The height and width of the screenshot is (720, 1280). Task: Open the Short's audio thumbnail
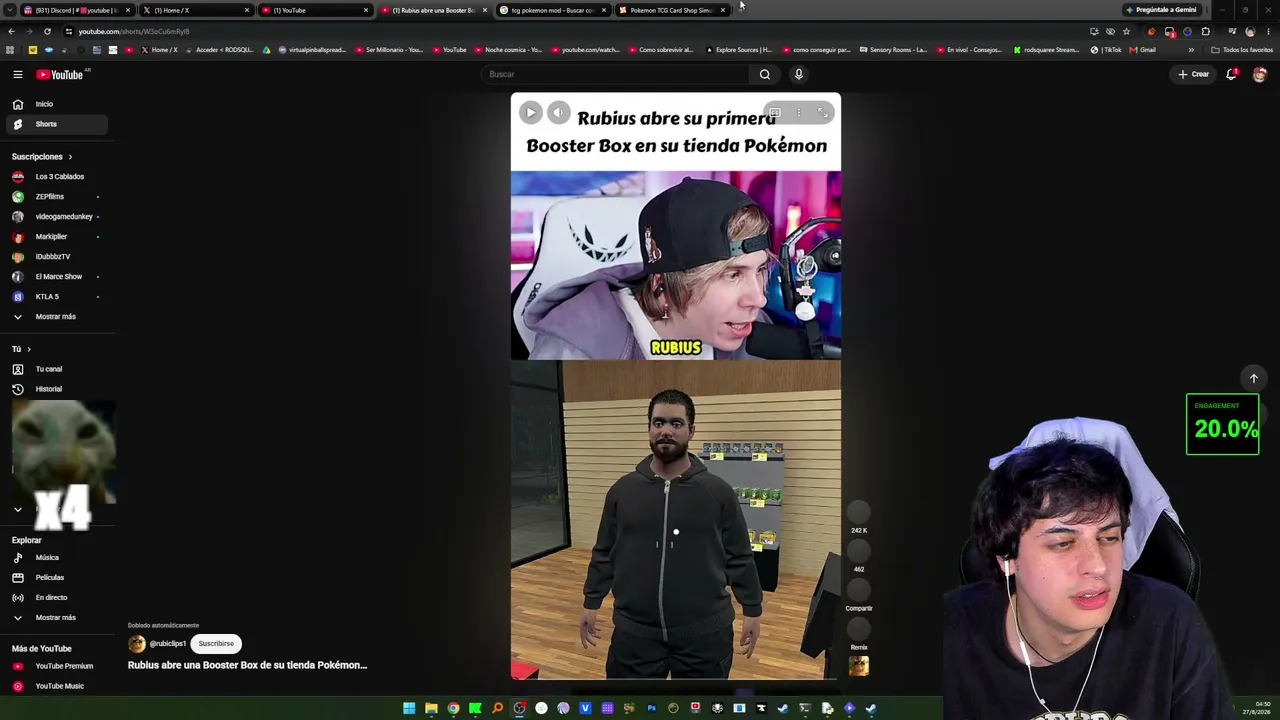pos(859,666)
